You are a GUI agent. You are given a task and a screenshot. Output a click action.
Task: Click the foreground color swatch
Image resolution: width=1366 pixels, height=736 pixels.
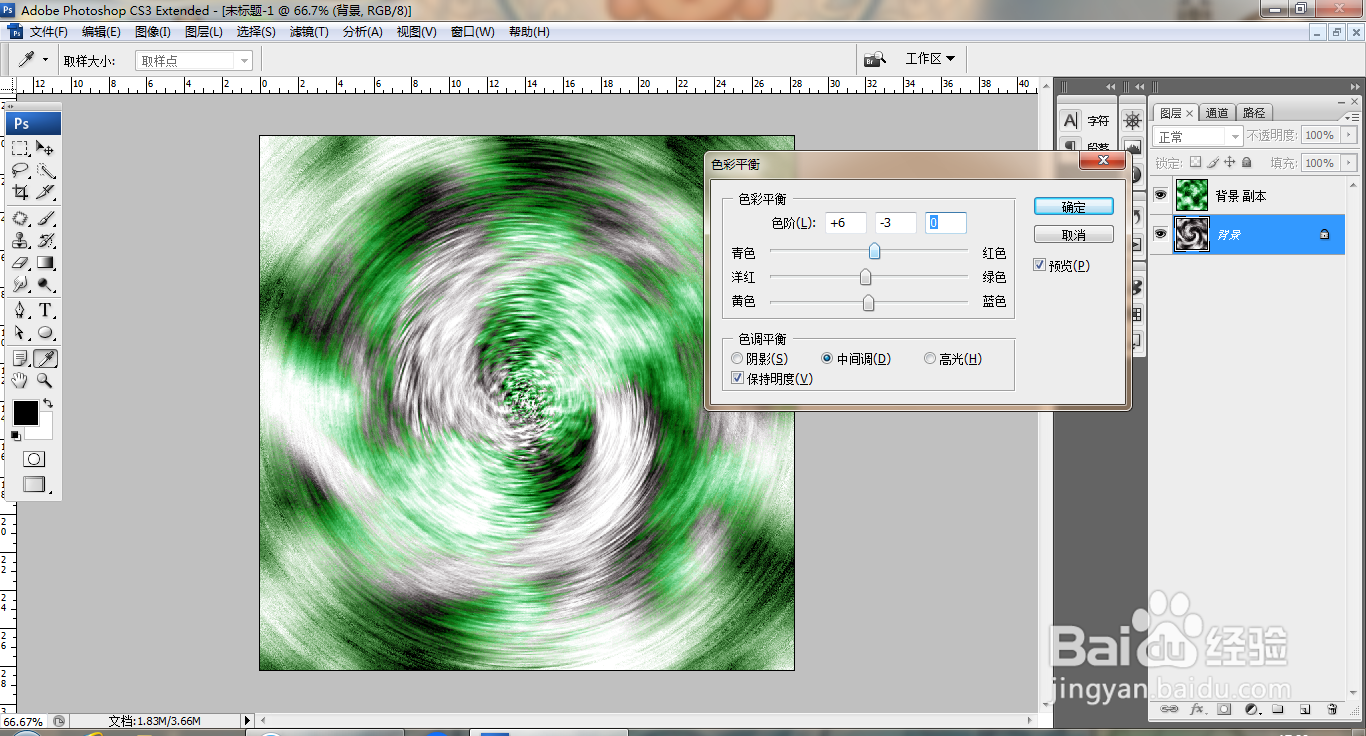[25, 412]
